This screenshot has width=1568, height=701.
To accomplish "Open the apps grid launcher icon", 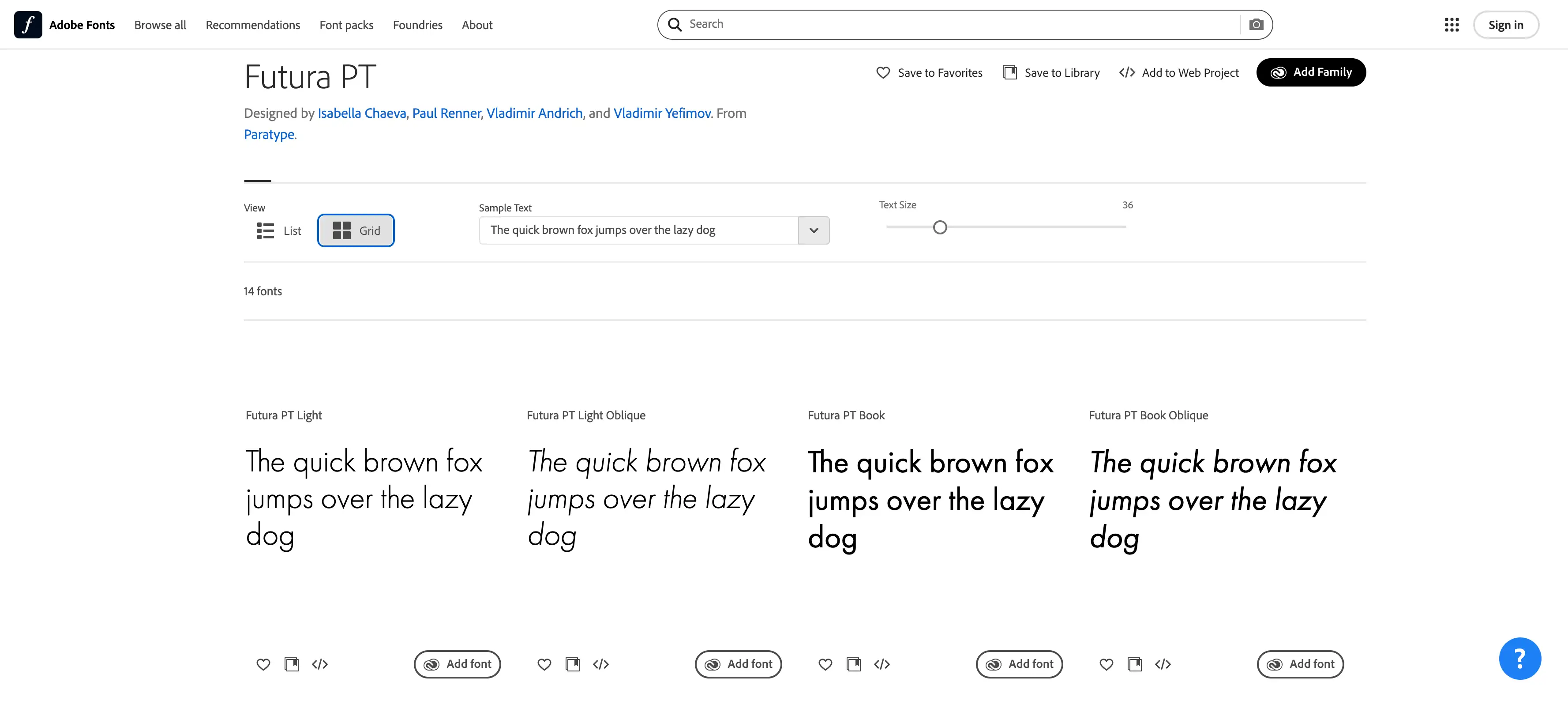I will (x=1452, y=24).
